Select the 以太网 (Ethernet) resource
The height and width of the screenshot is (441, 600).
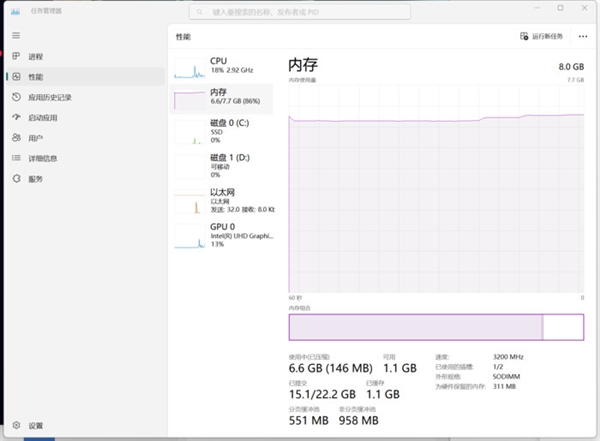(222, 201)
